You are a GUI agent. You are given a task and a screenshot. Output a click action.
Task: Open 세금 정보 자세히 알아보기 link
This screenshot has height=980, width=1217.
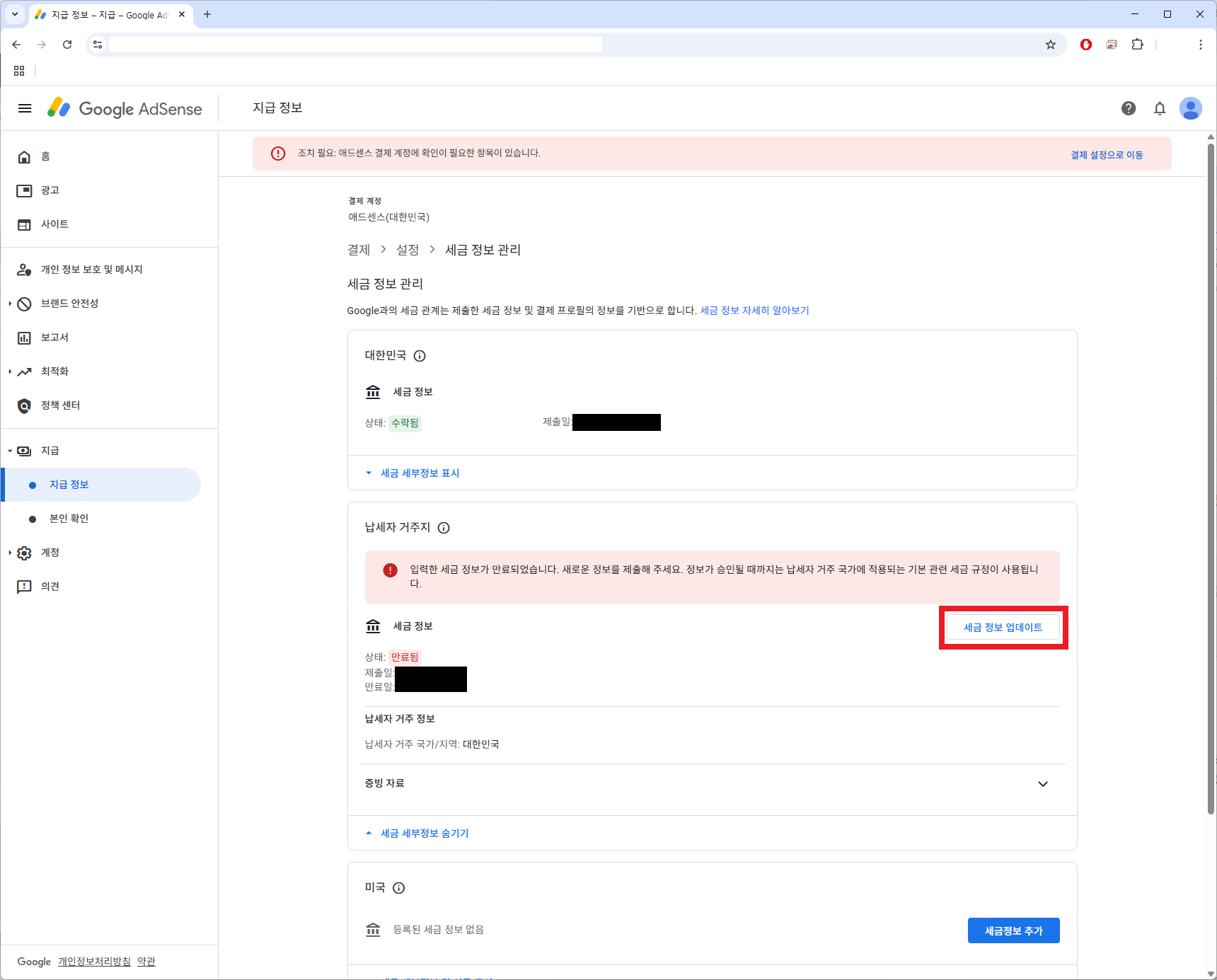754,311
